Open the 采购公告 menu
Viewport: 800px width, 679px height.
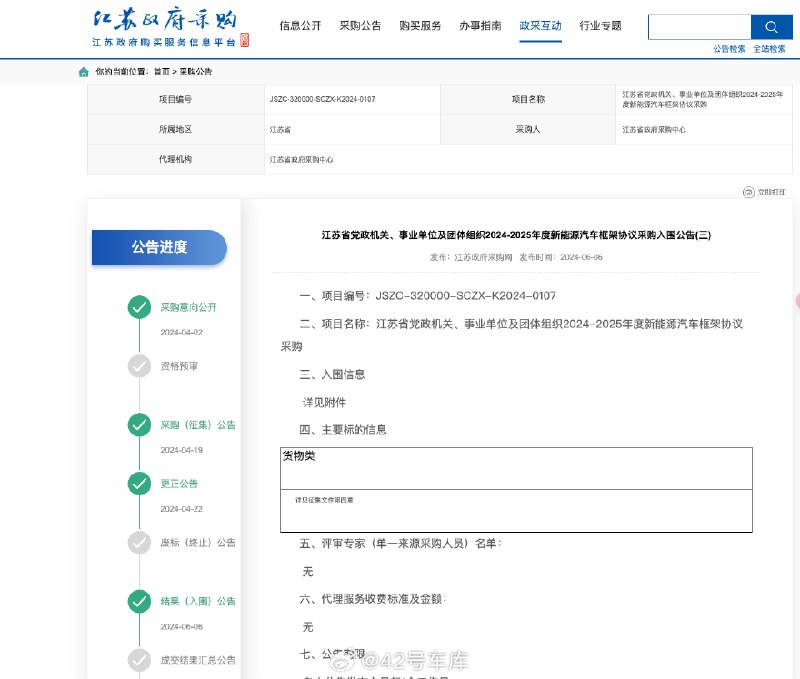(360, 26)
